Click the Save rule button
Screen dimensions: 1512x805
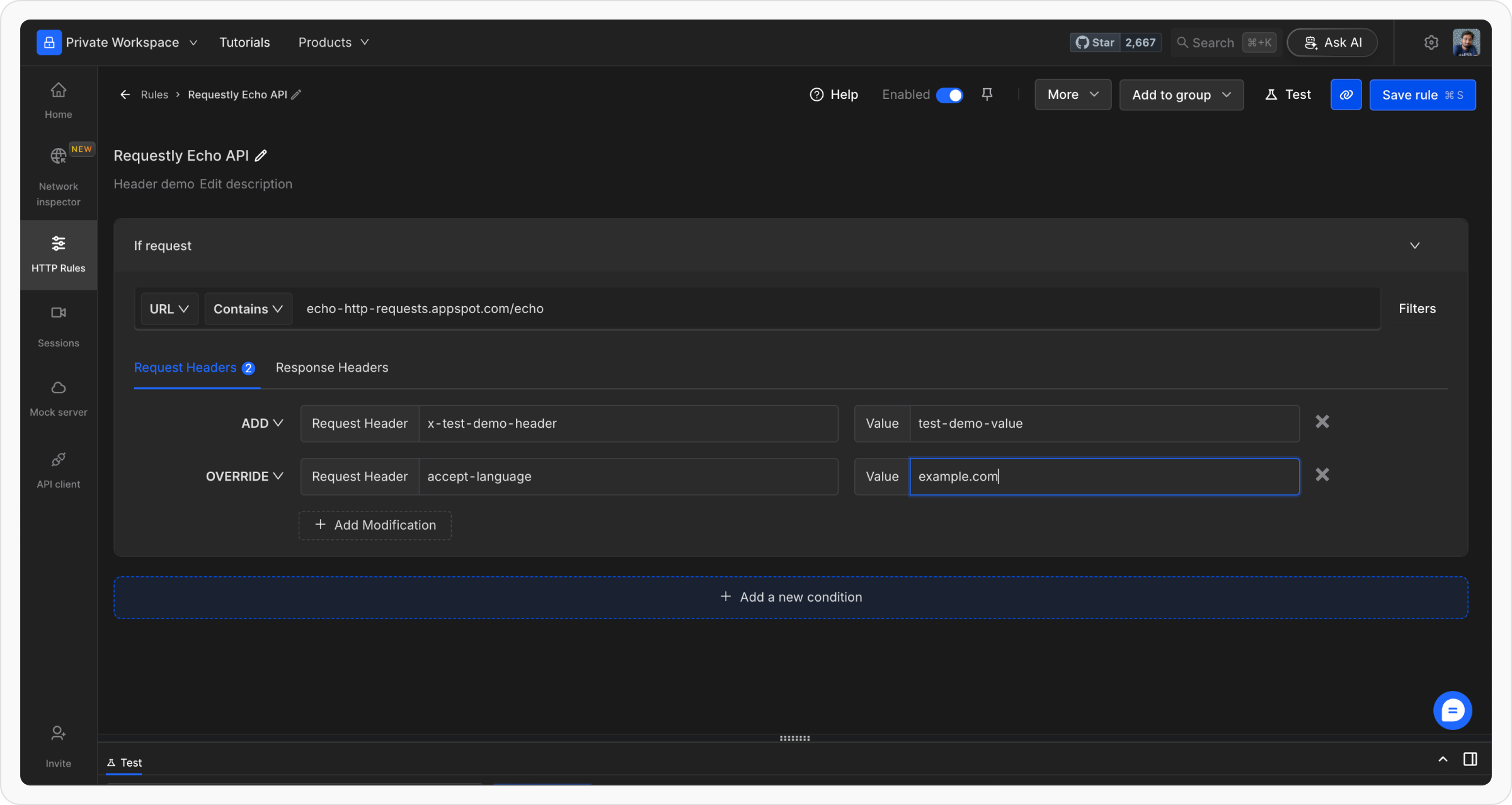pos(1422,94)
